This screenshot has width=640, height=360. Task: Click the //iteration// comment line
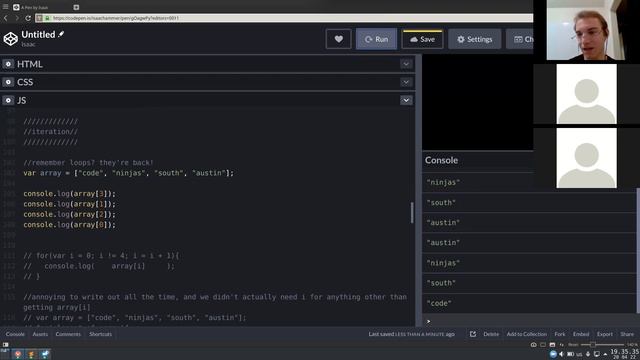[50, 132]
